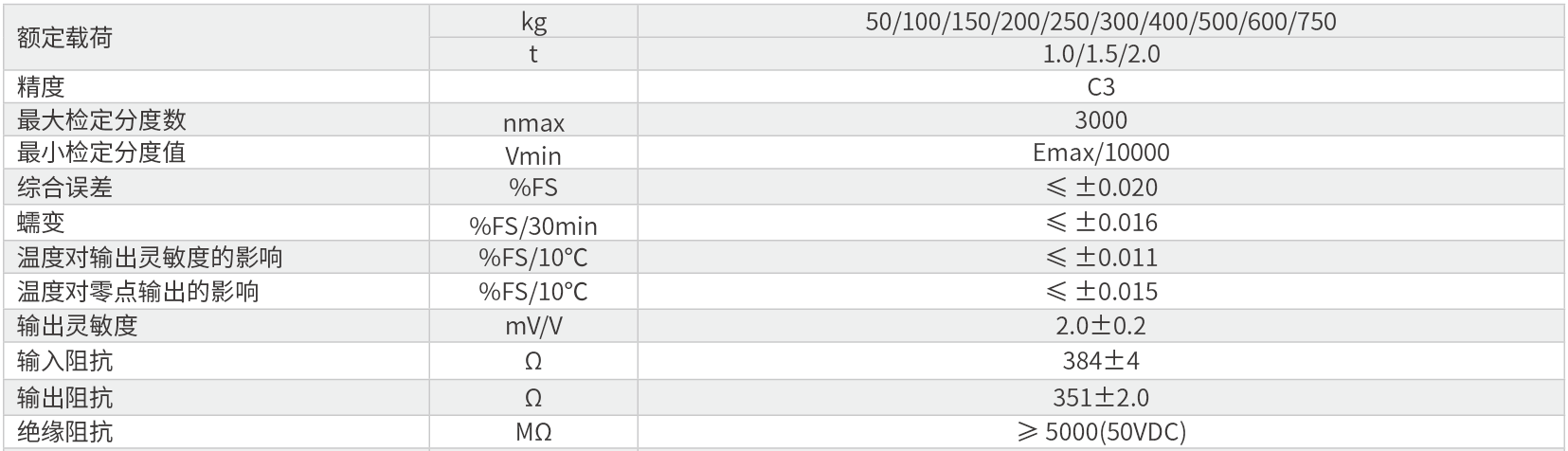
Task: Click the mV/V unit cell
Action: tap(533, 326)
